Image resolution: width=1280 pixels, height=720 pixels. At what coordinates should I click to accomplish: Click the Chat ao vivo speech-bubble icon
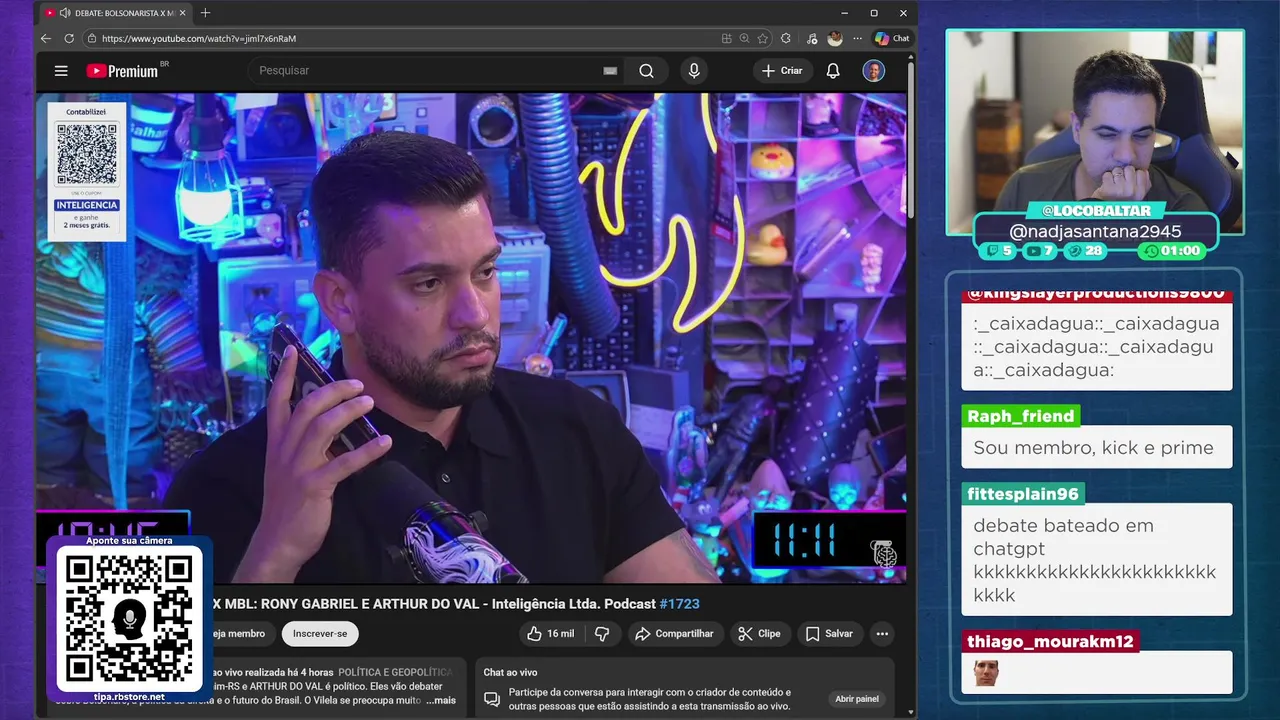tap(492, 699)
